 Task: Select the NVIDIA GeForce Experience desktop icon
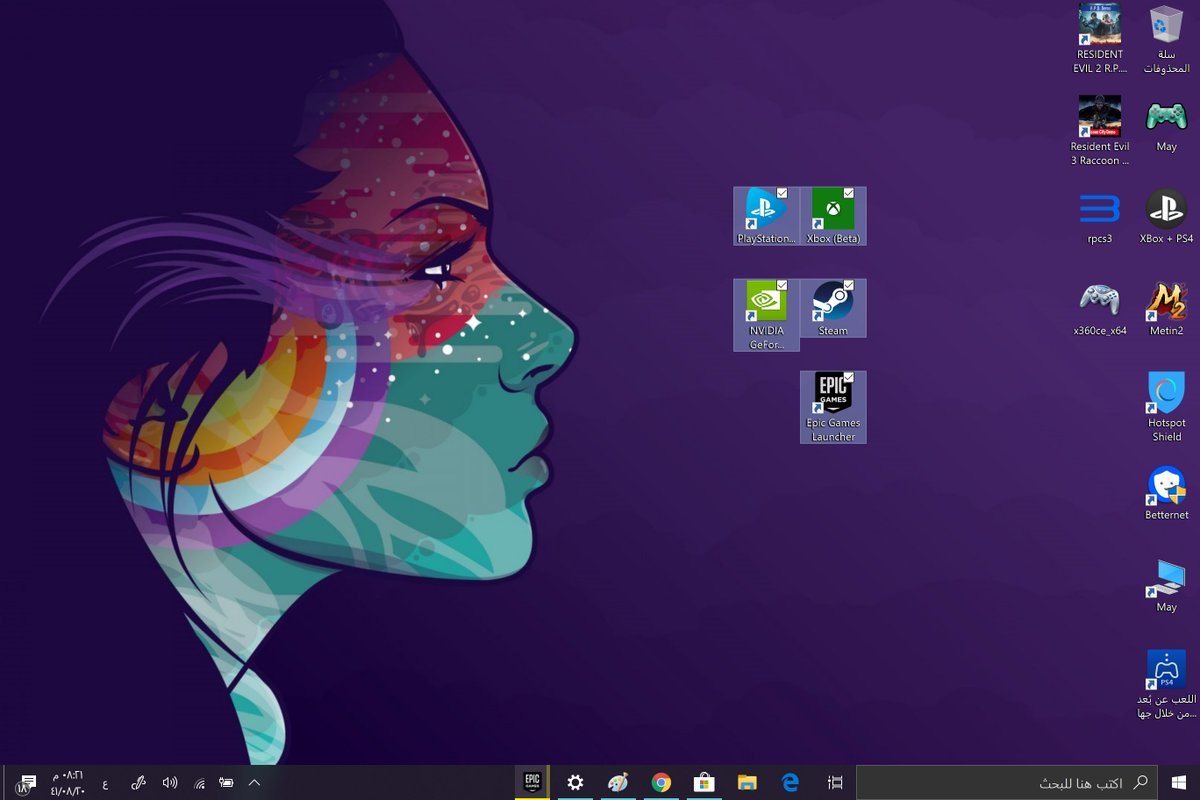click(x=766, y=315)
